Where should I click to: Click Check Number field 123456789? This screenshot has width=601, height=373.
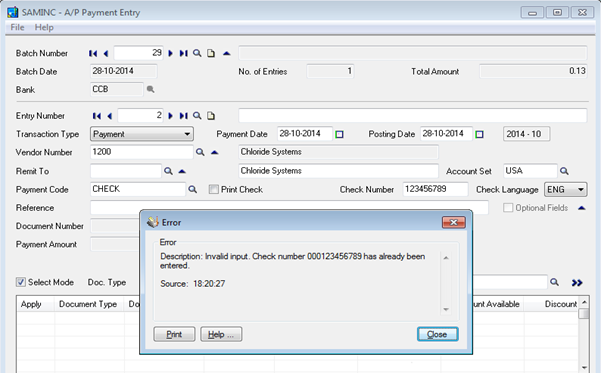(435, 189)
